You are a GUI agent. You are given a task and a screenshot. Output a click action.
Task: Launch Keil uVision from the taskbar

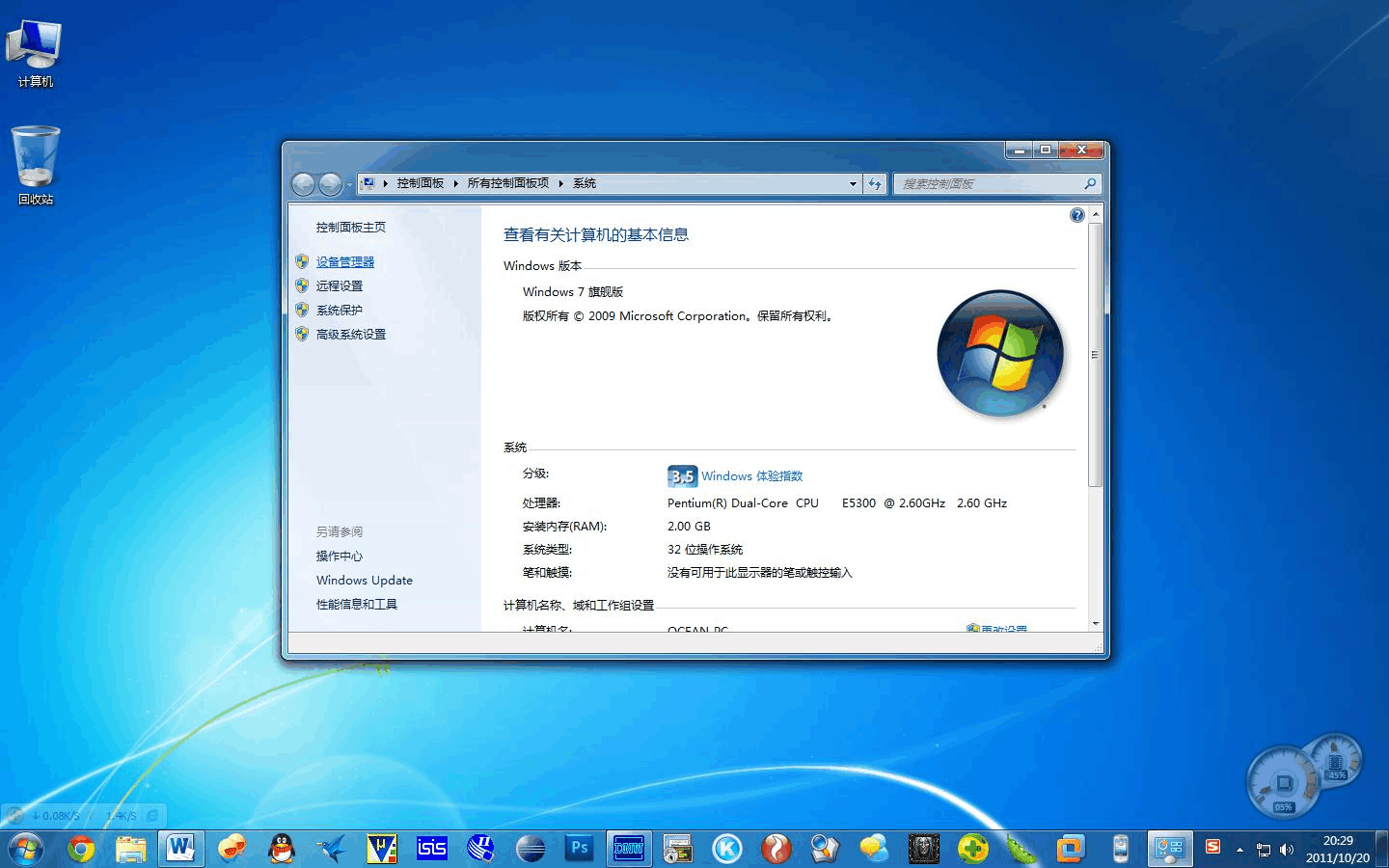[x=381, y=849]
